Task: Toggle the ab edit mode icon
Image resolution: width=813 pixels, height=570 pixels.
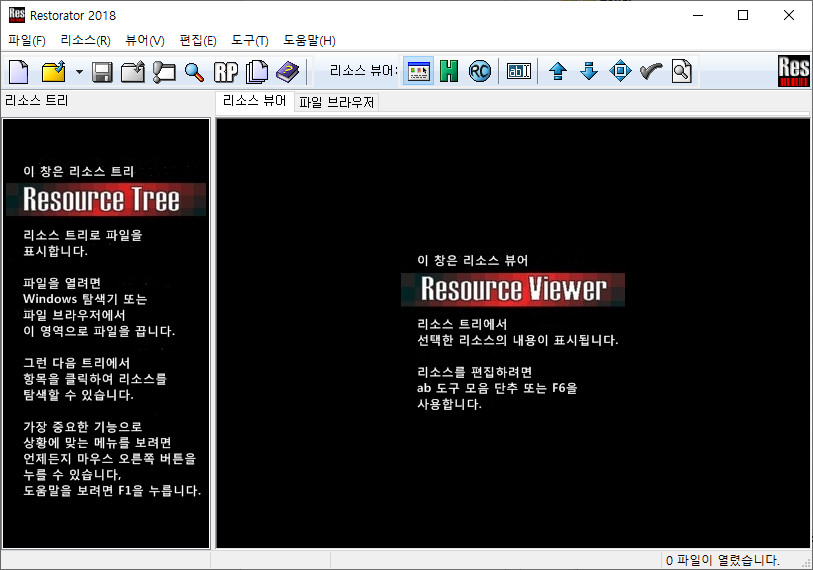Action: pyautogui.click(x=518, y=71)
